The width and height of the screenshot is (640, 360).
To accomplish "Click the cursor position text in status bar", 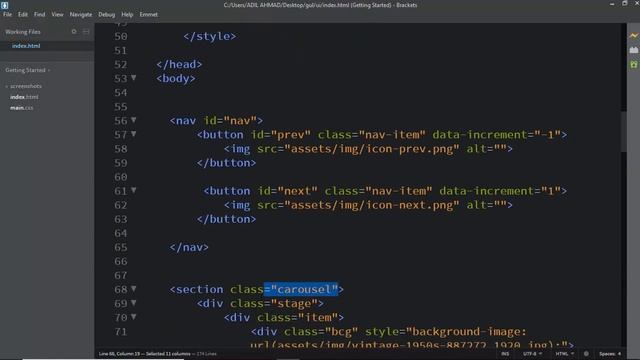I will click(x=119, y=354).
